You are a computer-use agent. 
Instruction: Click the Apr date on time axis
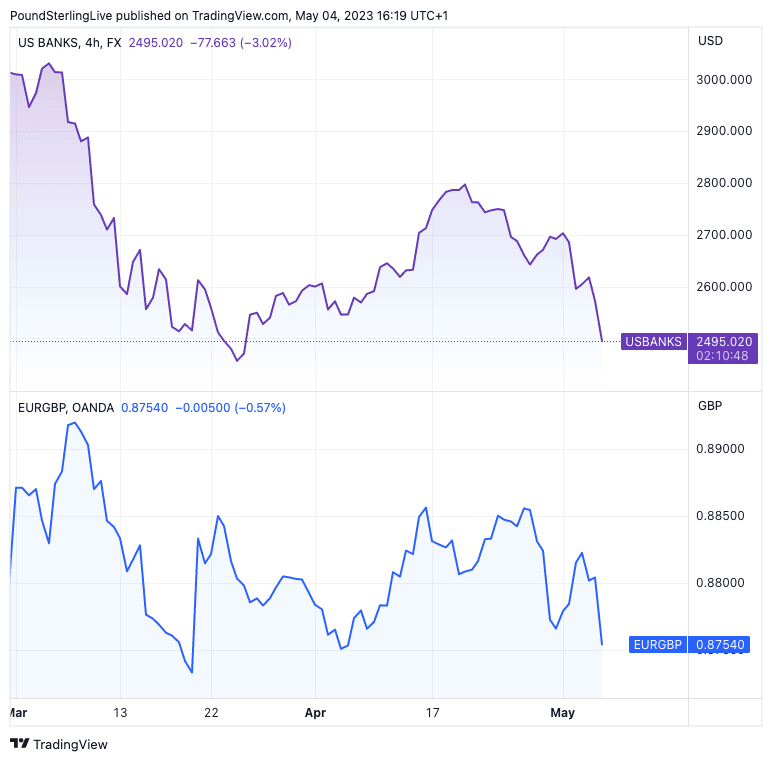[315, 713]
